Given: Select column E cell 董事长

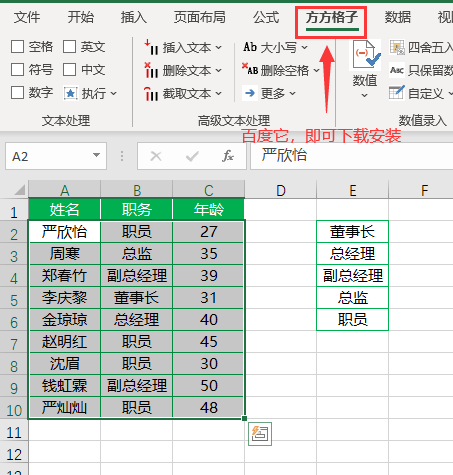Looking at the screenshot, I should point(352,232).
